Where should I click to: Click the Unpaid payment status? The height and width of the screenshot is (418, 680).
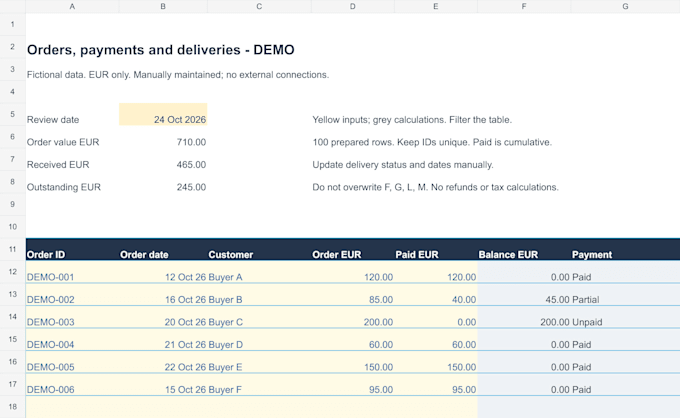tap(587, 322)
